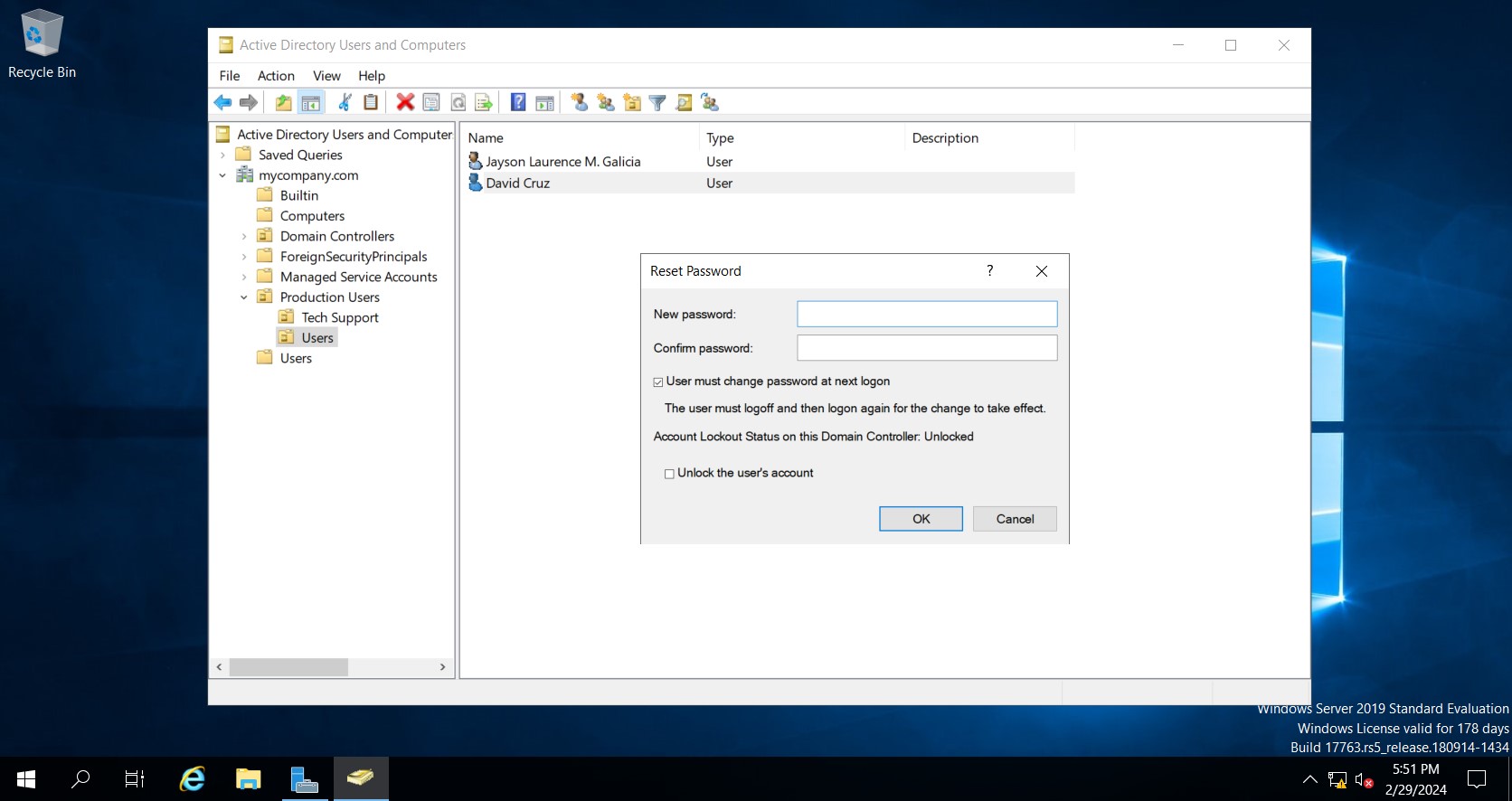Open the View menu
The width and height of the screenshot is (1512, 801).
(x=326, y=76)
